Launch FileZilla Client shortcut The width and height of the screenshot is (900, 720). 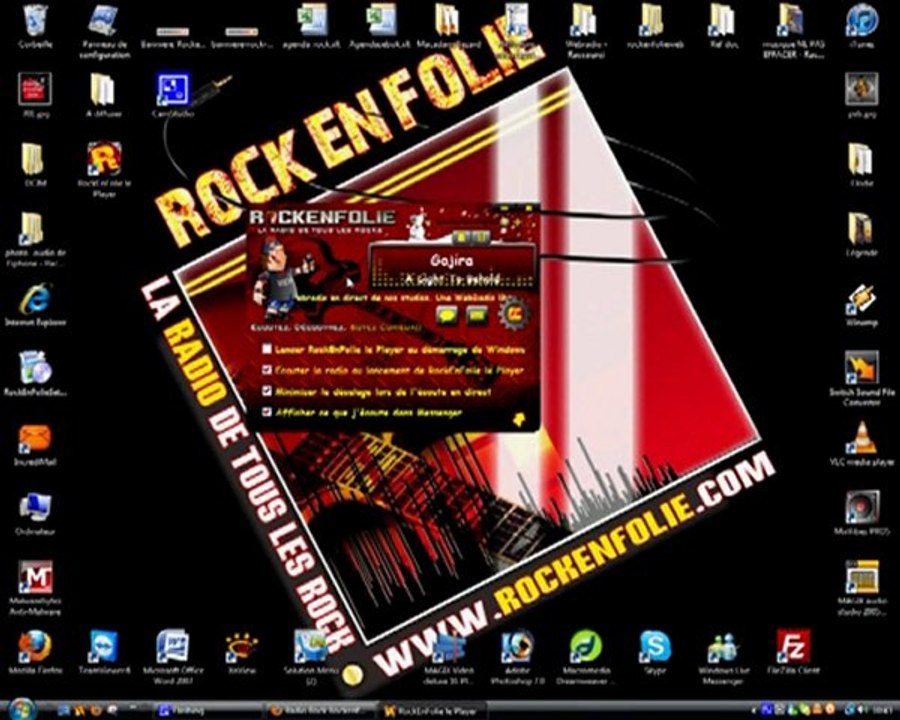[x=793, y=653]
